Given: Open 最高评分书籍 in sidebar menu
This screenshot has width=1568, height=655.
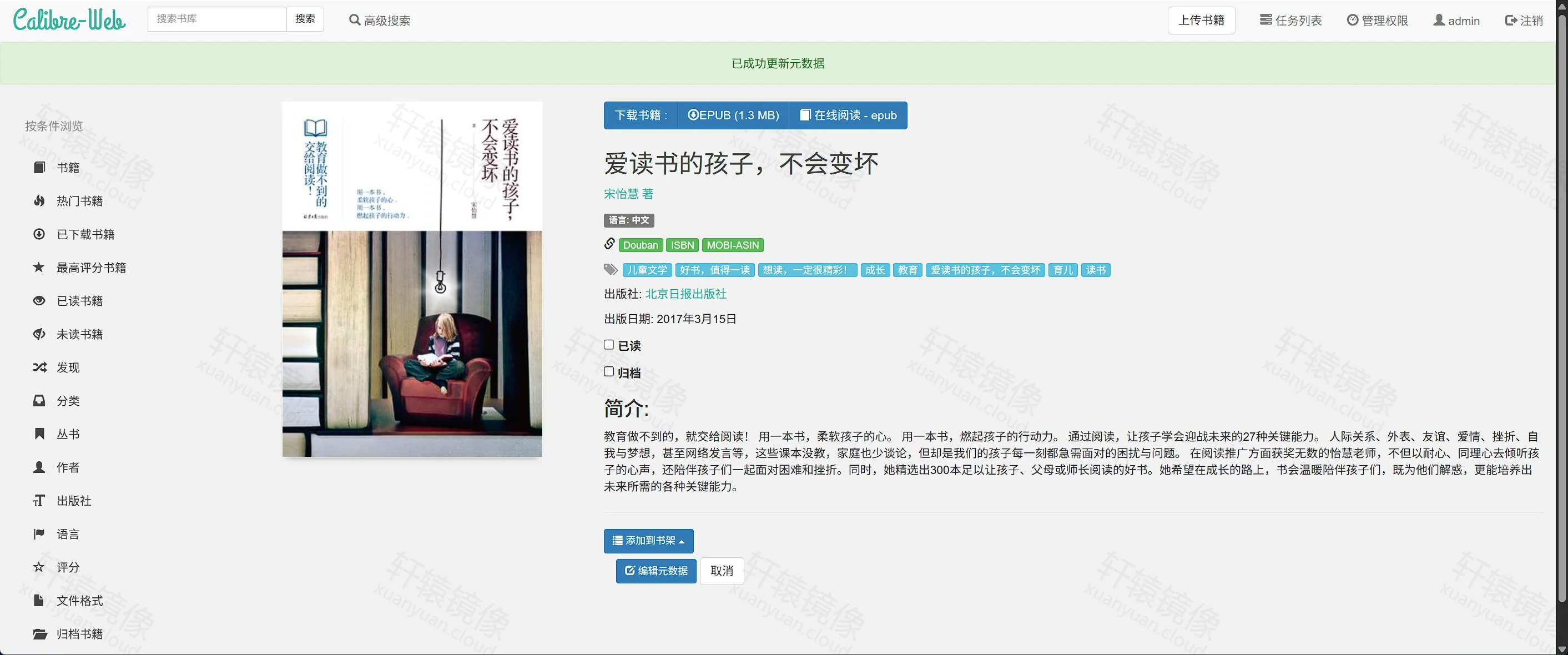Looking at the screenshot, I should pos(91,267).
